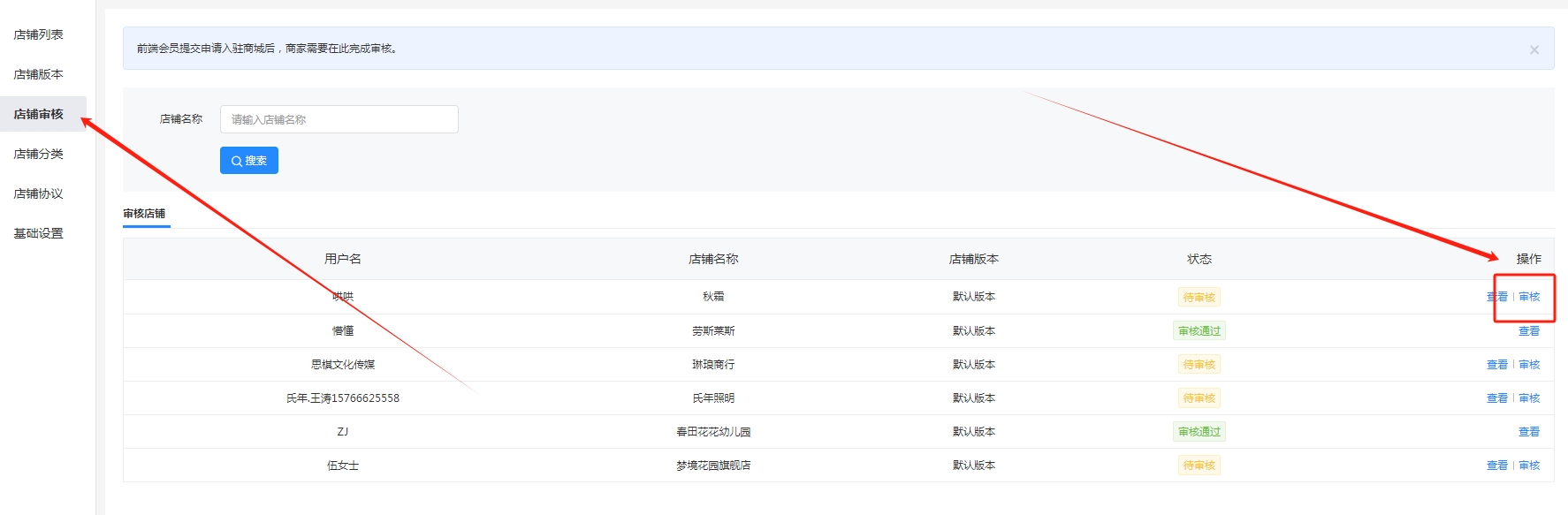Click the 操作 column header
This screenshot has width=1568, height=515.
(x=1528, y=259)
